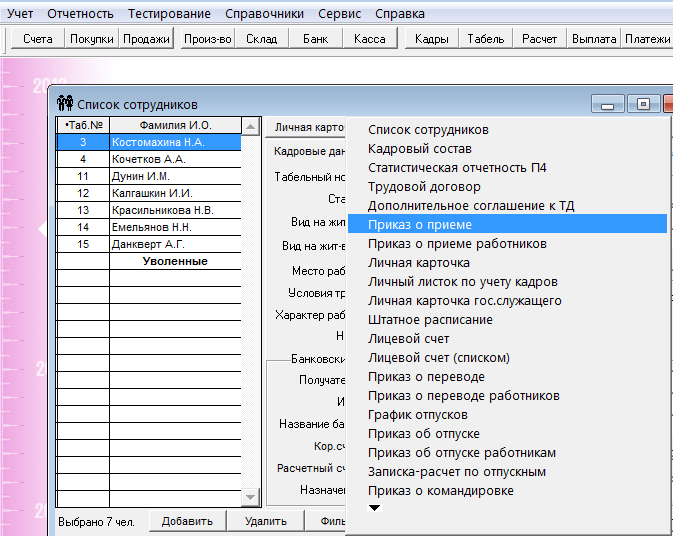The image size is (673, 536).
Task: Open the Банк section
Action: 315,39
